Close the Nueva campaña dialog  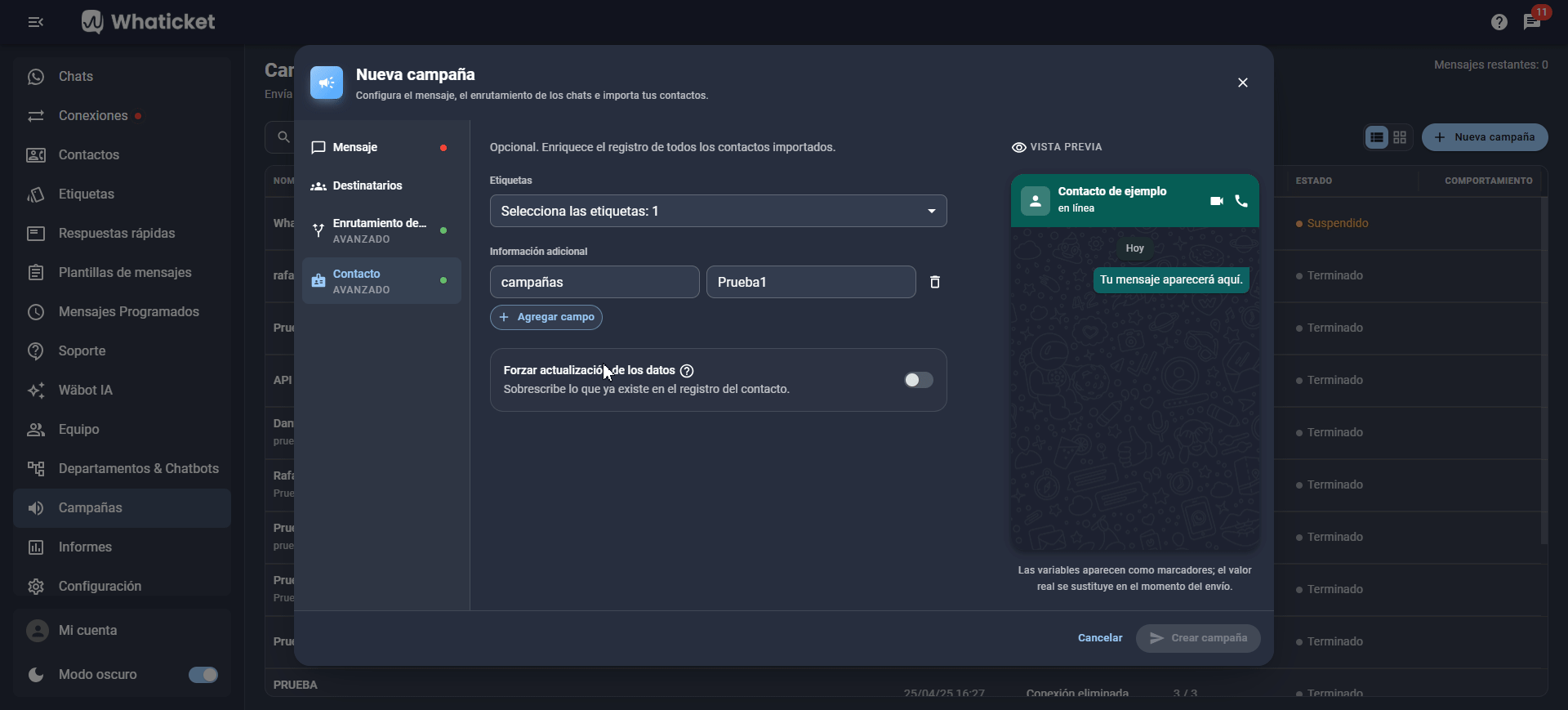pyautogui.click(x=1243, y=83)
